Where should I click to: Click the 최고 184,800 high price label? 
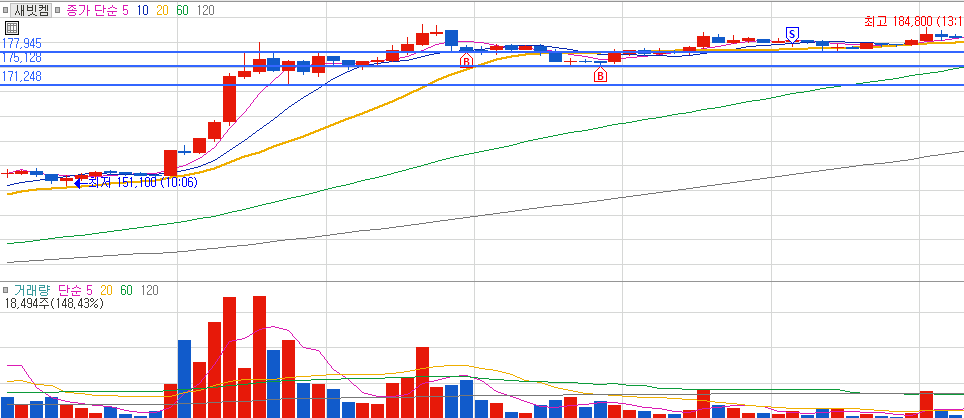914,22
